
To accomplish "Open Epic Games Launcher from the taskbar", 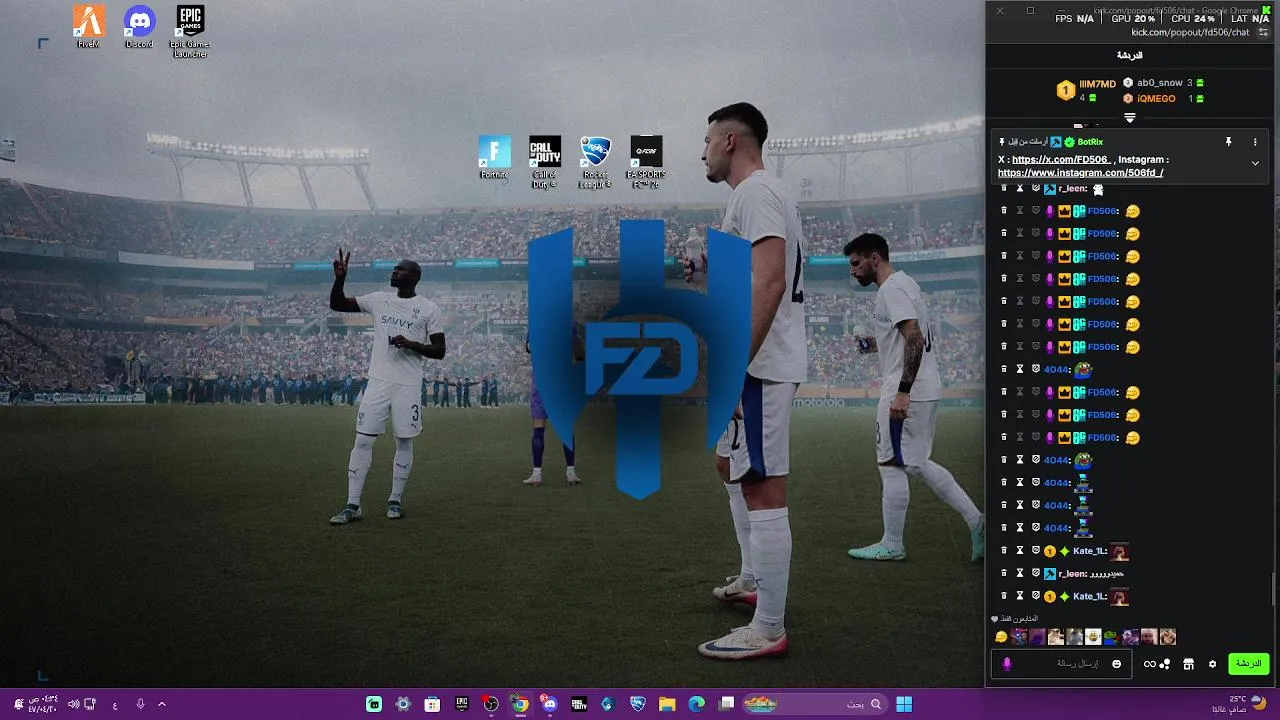I will point(462,704).
